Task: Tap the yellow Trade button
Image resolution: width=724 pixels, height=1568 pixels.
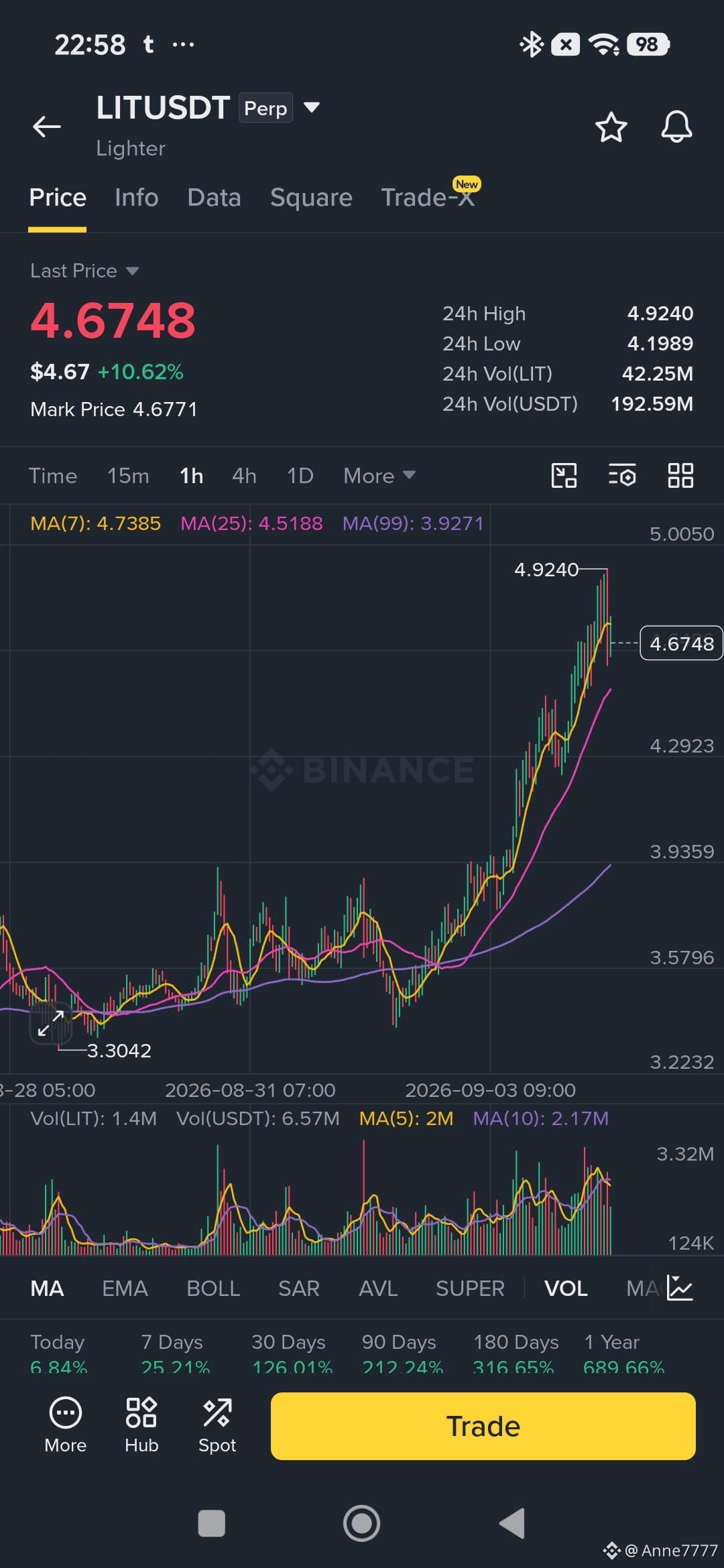Action: [483, 1426]
